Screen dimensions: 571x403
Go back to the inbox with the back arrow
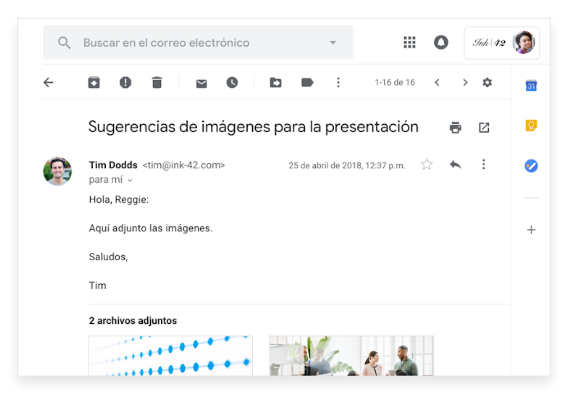[x=48, y=83]
